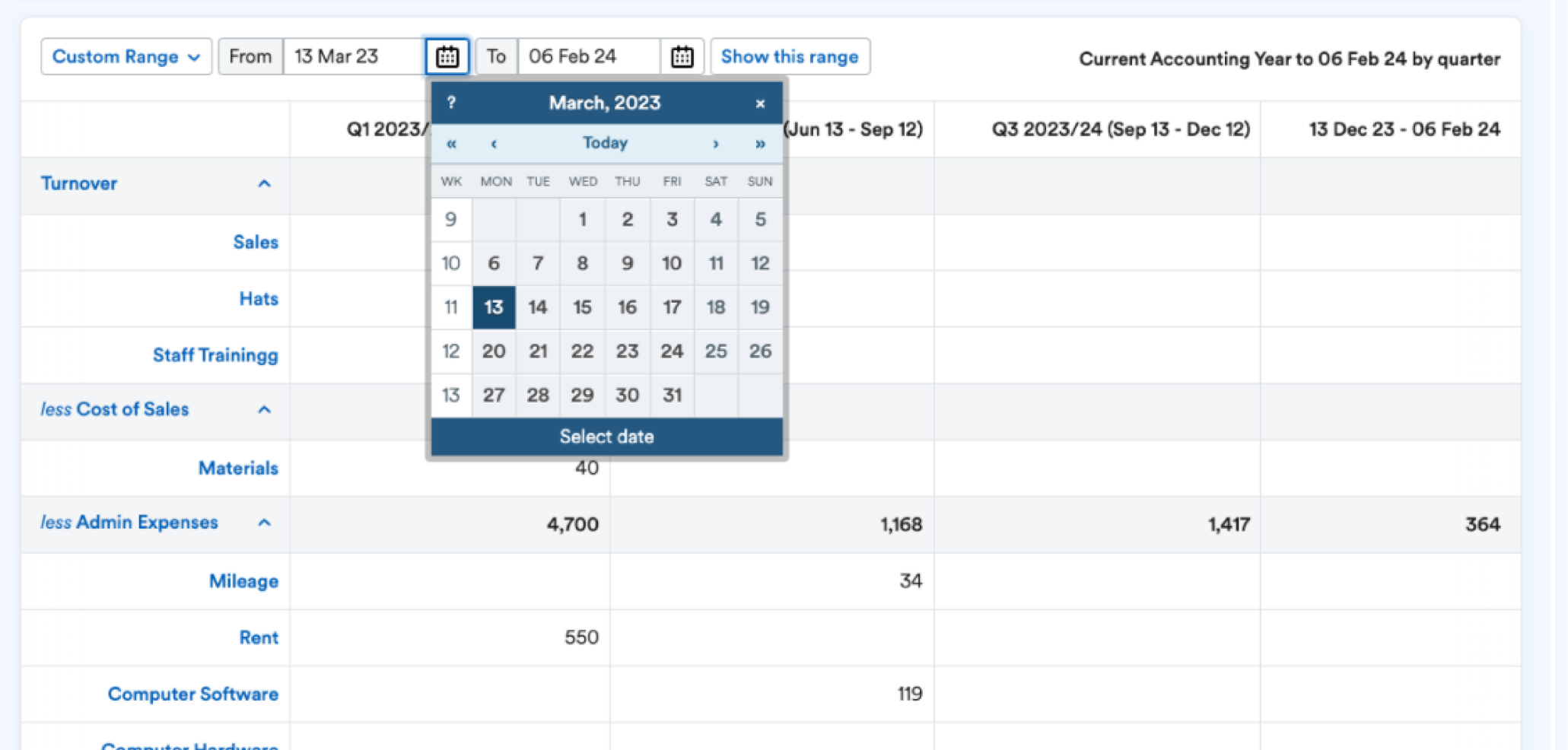1568x750 pixels.
Task: Select March 3 in the calendar
Action: click(672, 220)
